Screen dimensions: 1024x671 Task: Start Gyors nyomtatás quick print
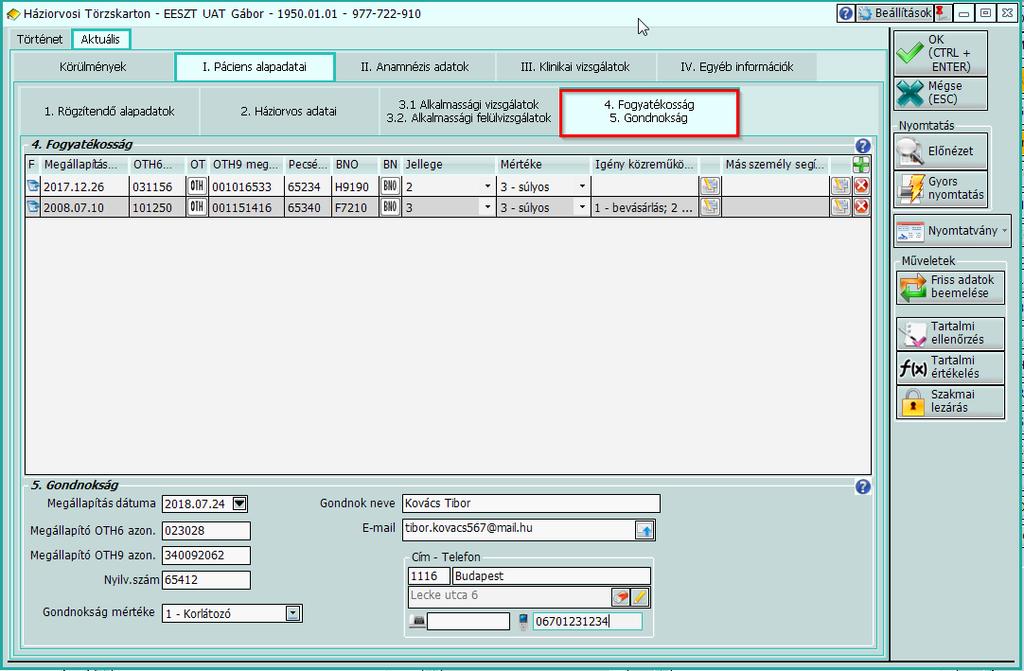[940, 188]
